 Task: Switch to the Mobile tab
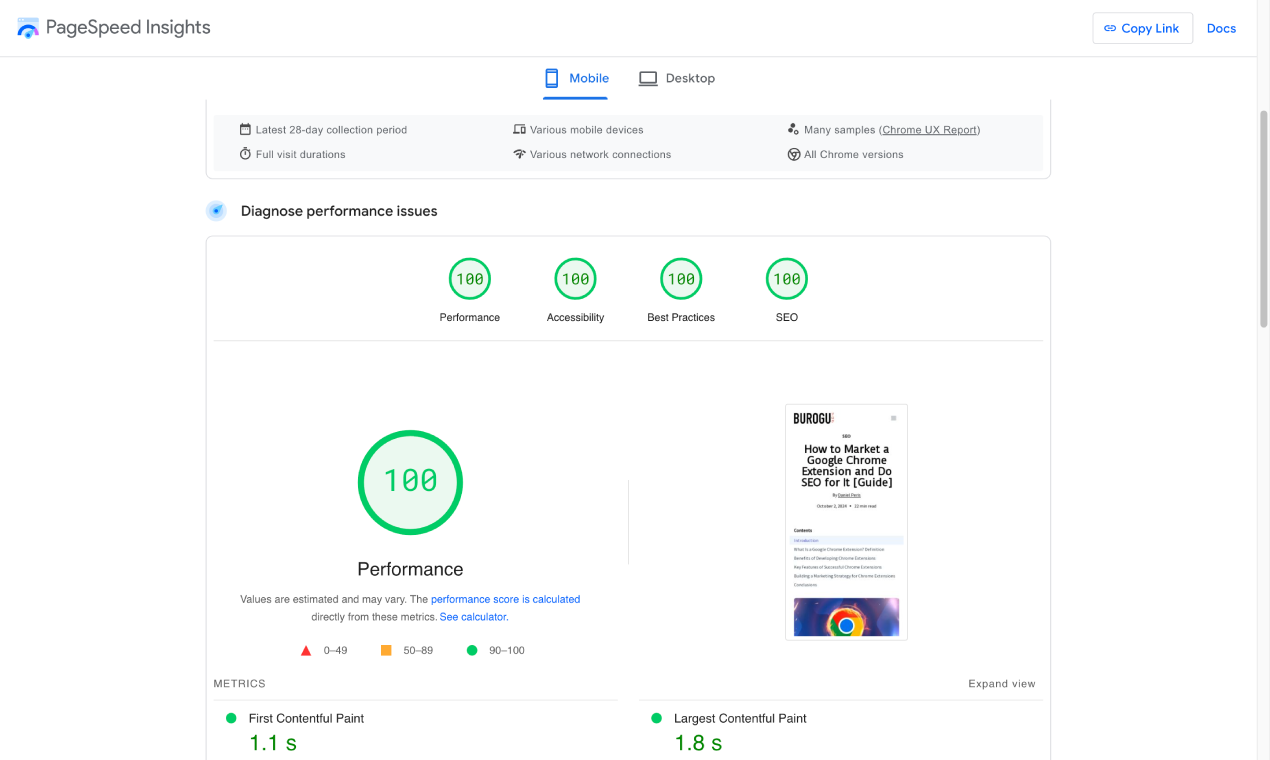tap(576, 78)
